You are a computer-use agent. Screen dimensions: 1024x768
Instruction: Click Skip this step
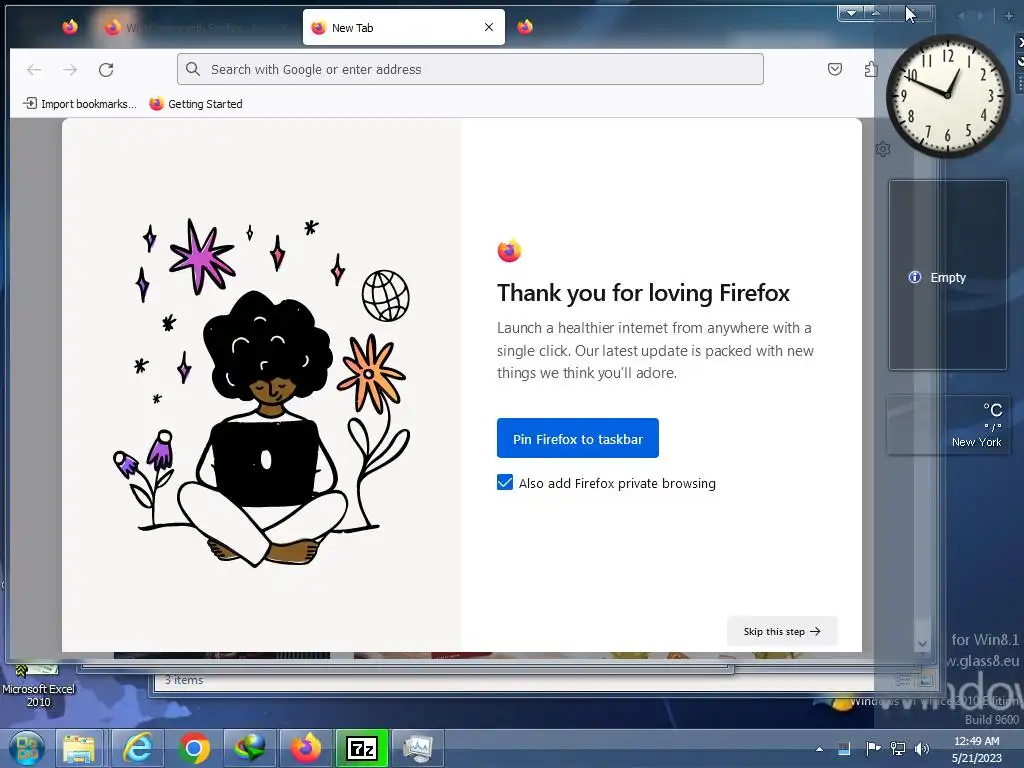coord(782,632)
